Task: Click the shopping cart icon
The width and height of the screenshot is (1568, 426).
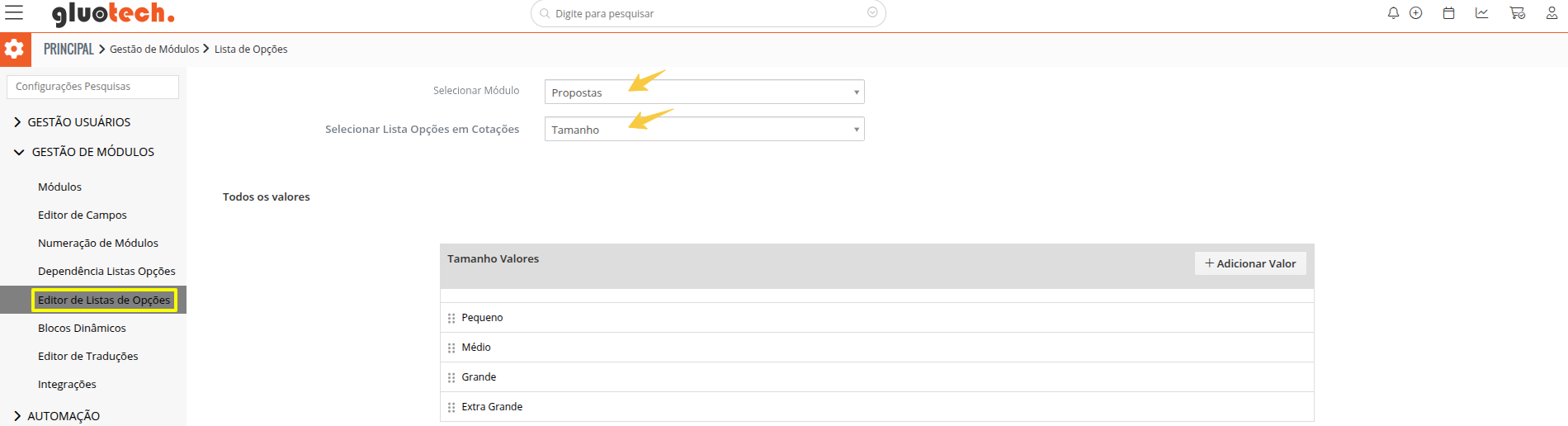Action: 1517,13
